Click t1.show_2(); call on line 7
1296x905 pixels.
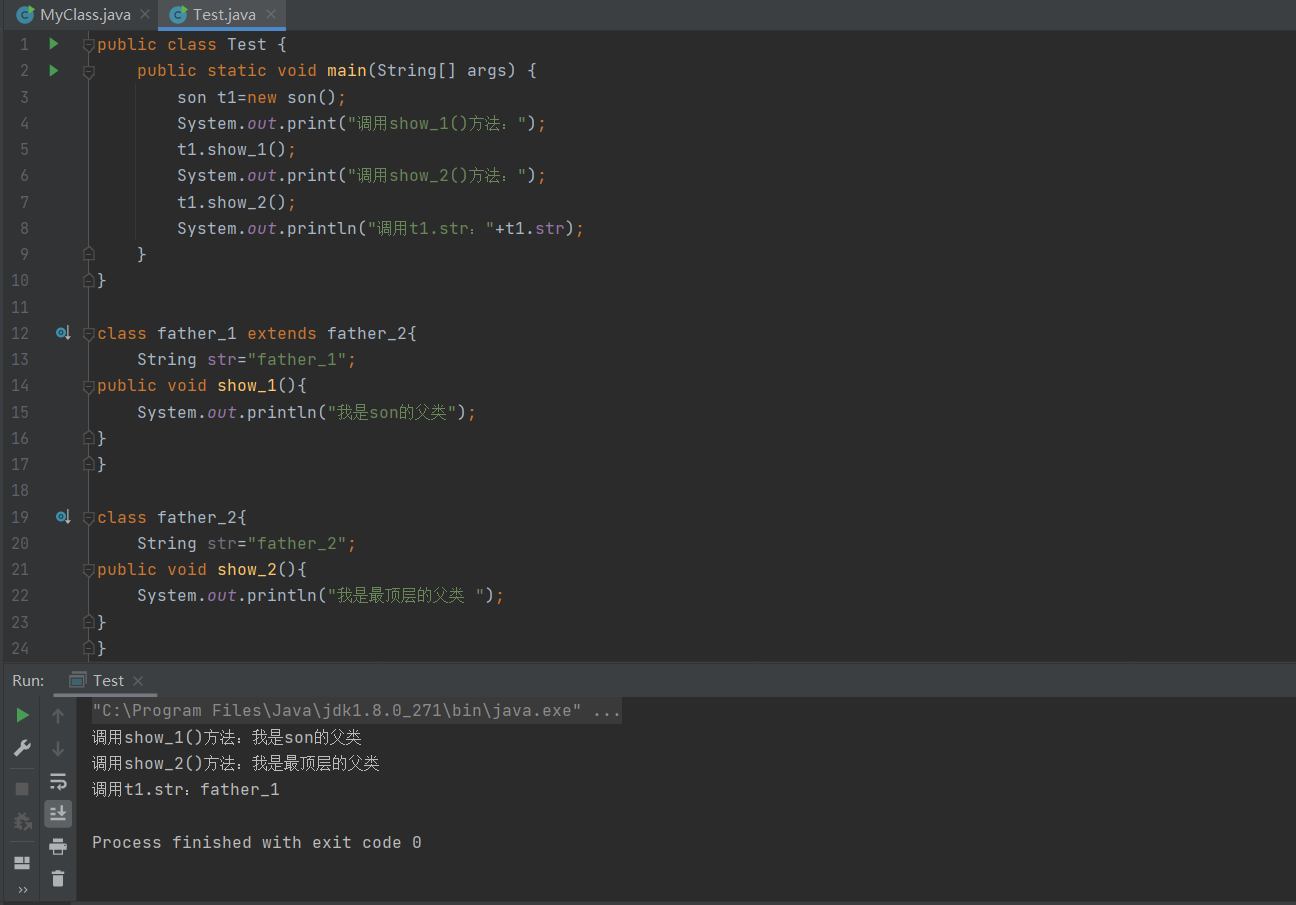pos(237,202)
